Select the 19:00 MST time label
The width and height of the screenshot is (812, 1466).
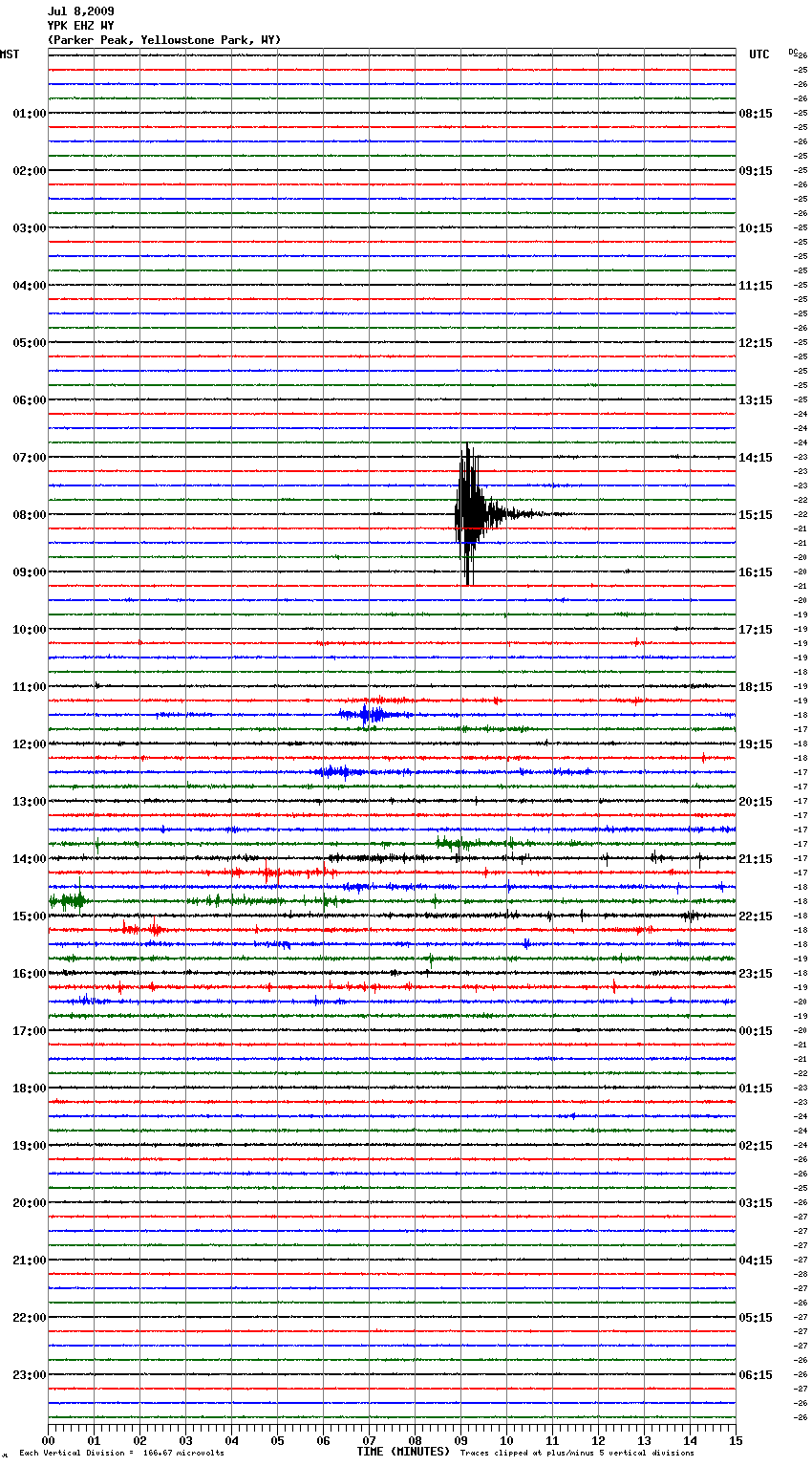(30, 1146)
